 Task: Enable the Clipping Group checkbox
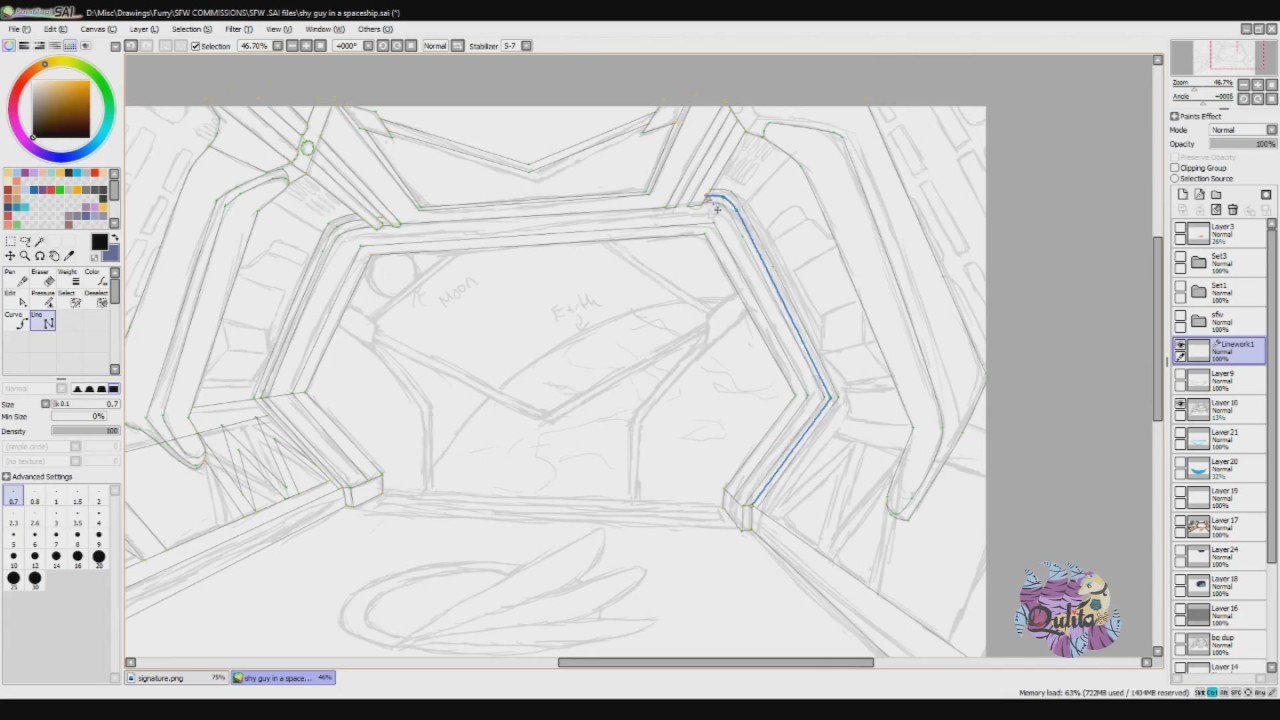pos(1174,168)
